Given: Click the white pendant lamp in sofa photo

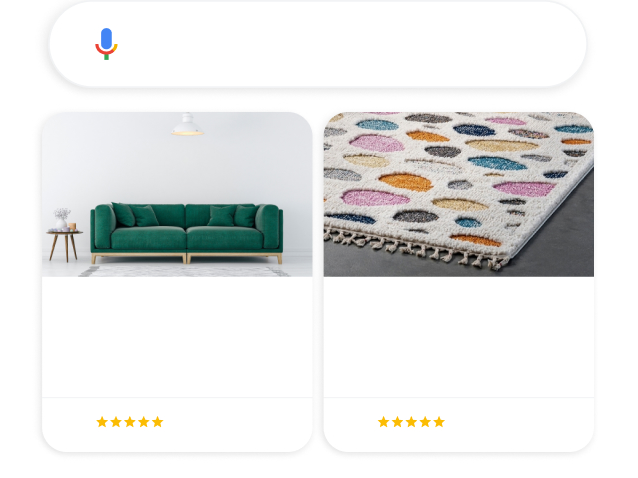Looking at the screenshot, I should (x=187, y=124).
